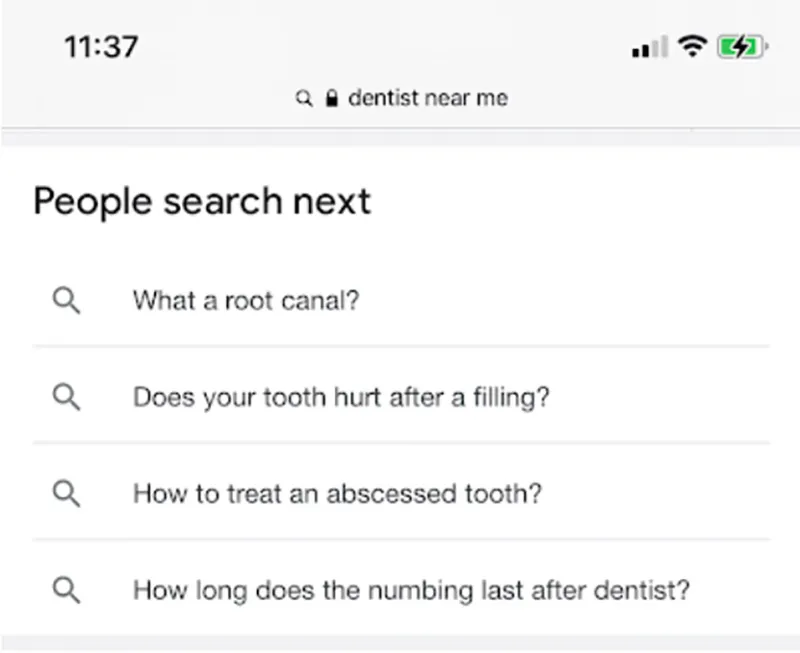Tap the padlock icon beside the search query

tap(333, 98)
